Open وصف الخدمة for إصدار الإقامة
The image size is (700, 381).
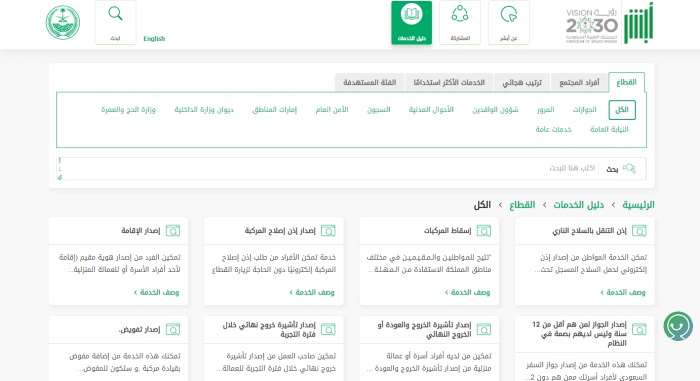pos(156,293)
